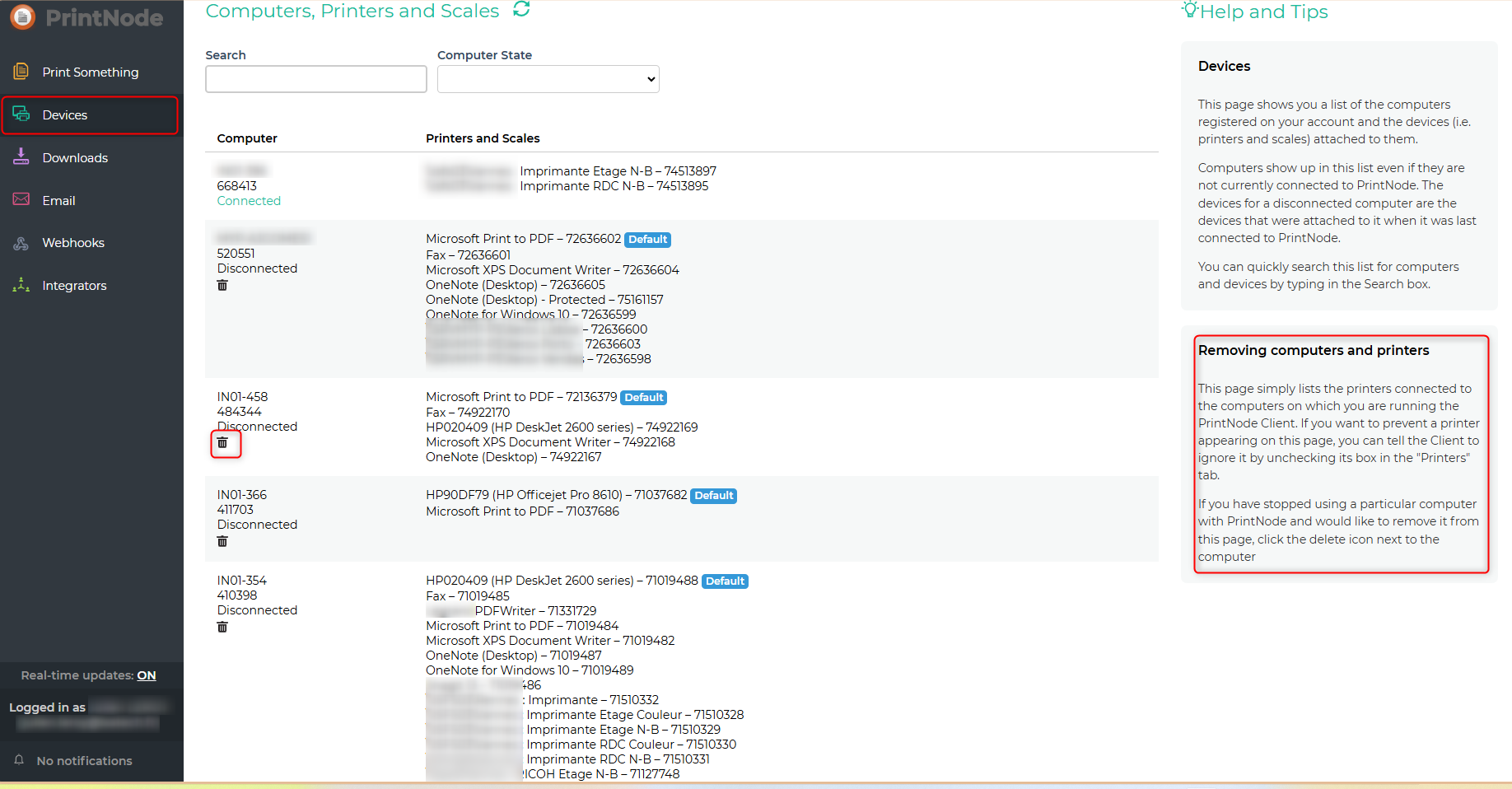Open Print Something in the sidebar
Image resolution: width=1512 pixels, height=789 pixels.
coord(90,72)
